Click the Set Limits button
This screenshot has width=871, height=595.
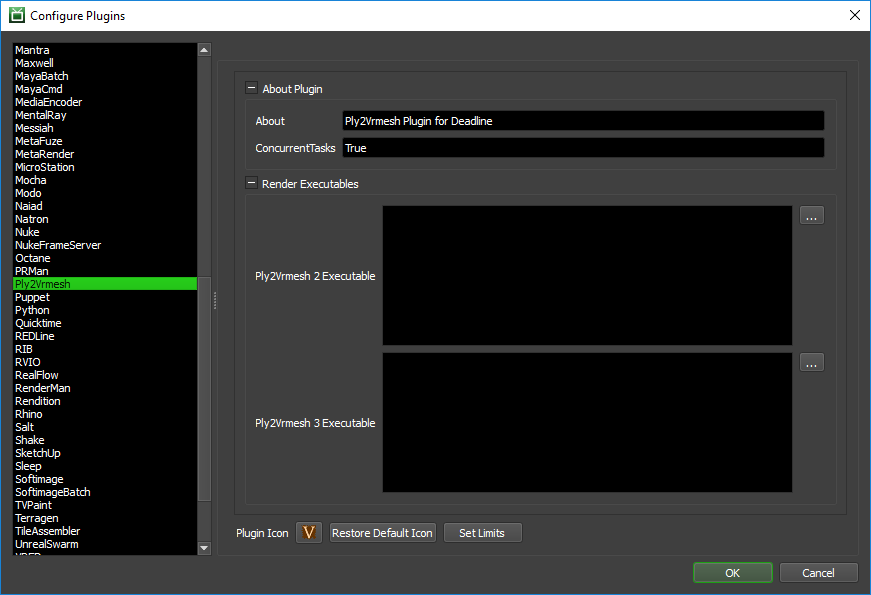coord(482,533)
